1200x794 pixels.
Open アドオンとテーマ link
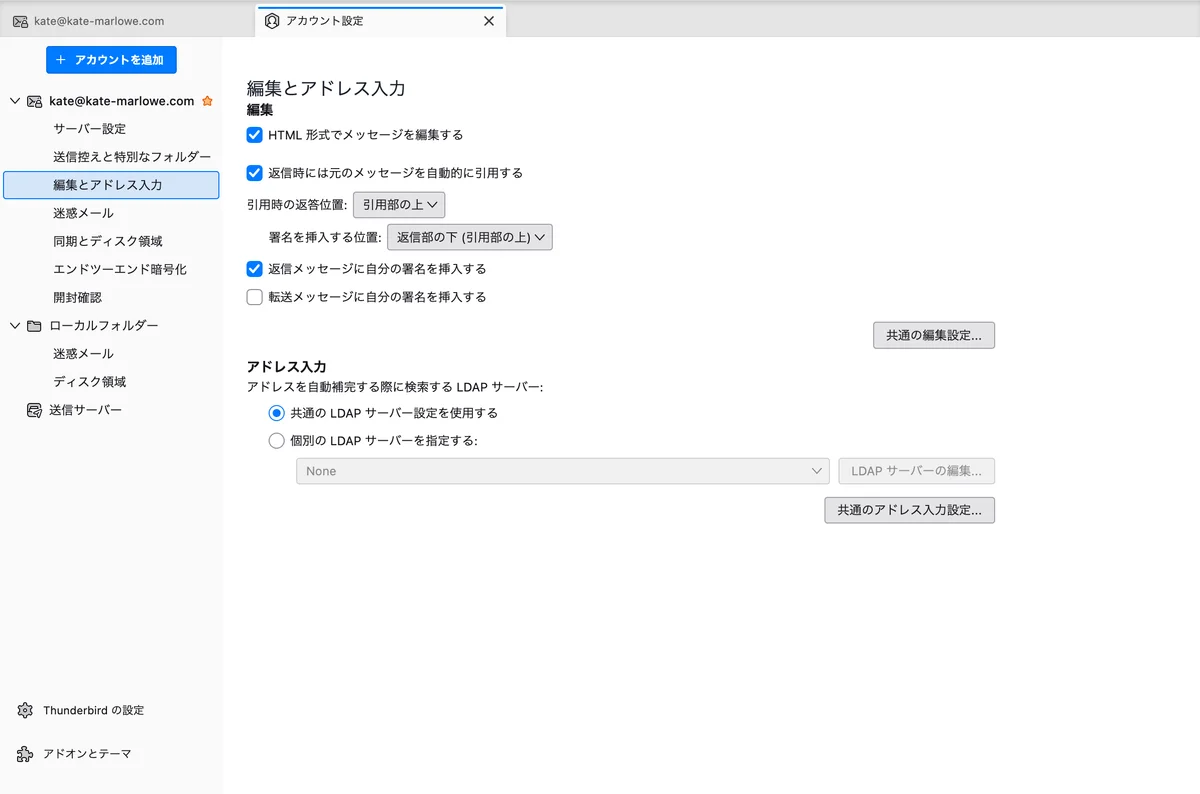87,754
